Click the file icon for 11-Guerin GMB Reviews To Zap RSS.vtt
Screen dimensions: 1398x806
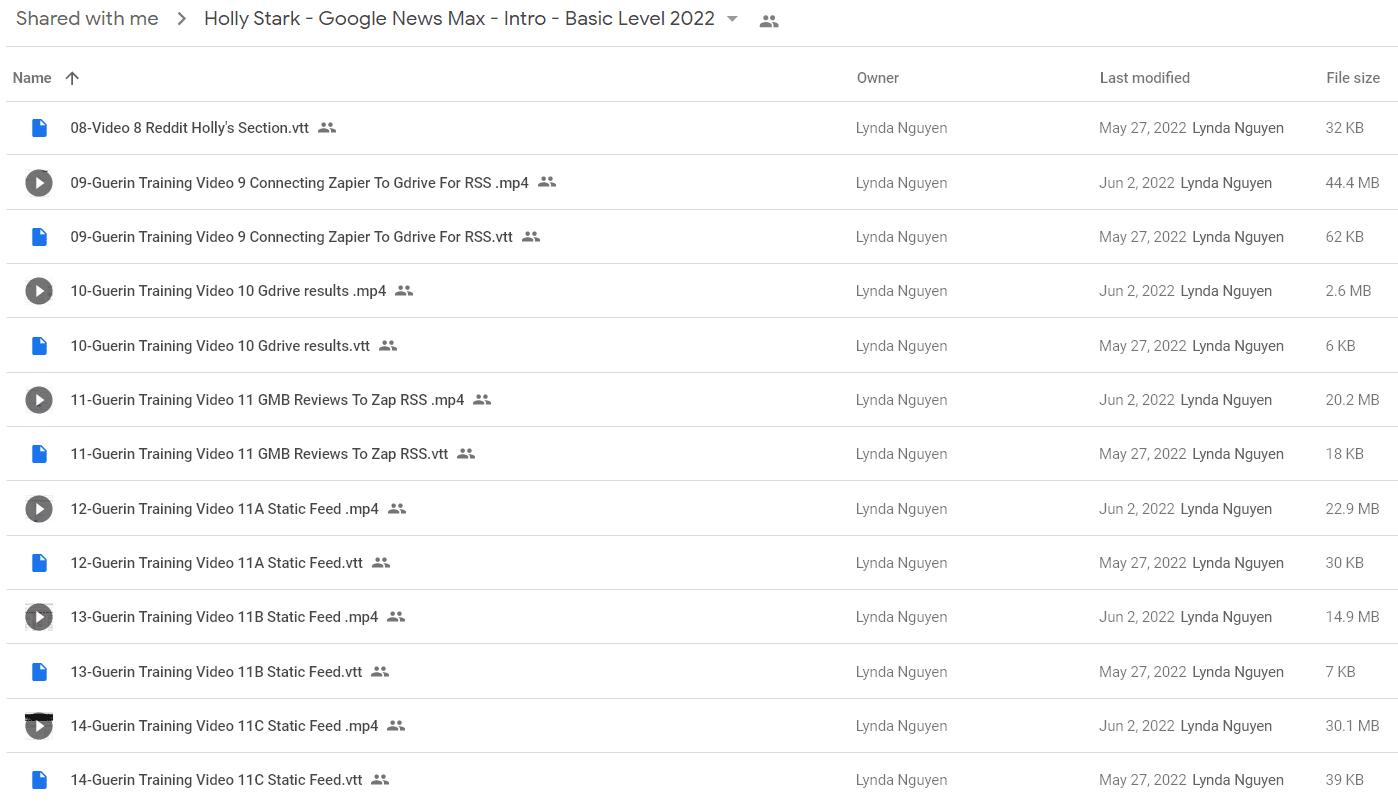point(39,454)
